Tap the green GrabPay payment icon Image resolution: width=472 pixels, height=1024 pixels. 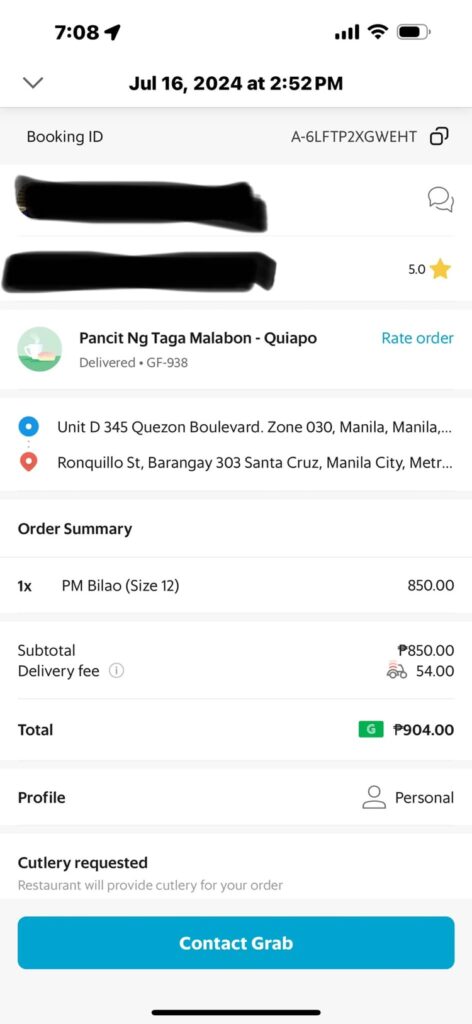click(x=371, y=729)
